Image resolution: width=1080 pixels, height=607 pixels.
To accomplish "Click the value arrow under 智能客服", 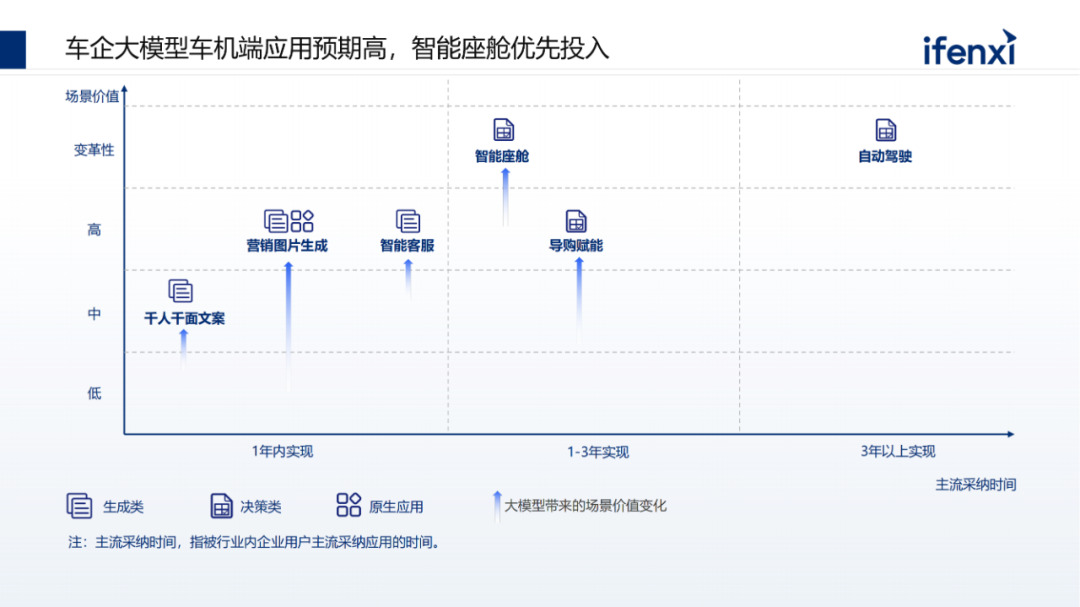I will click(x=408, y=280).
